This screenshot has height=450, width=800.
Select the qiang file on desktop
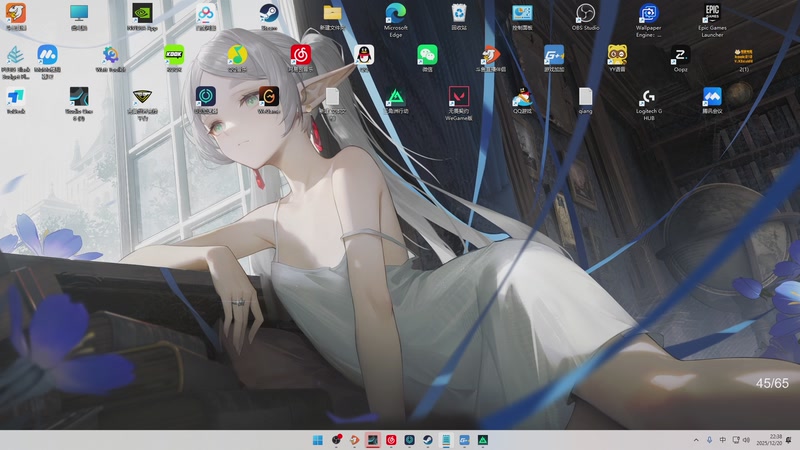click(x=585, y=100)
